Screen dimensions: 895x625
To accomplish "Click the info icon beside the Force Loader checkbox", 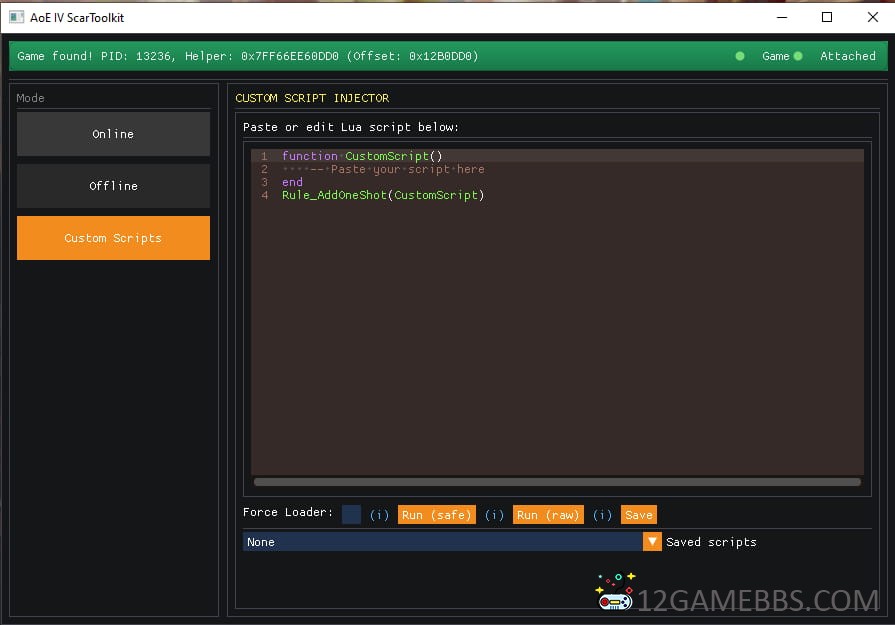I will coord(379,515).
